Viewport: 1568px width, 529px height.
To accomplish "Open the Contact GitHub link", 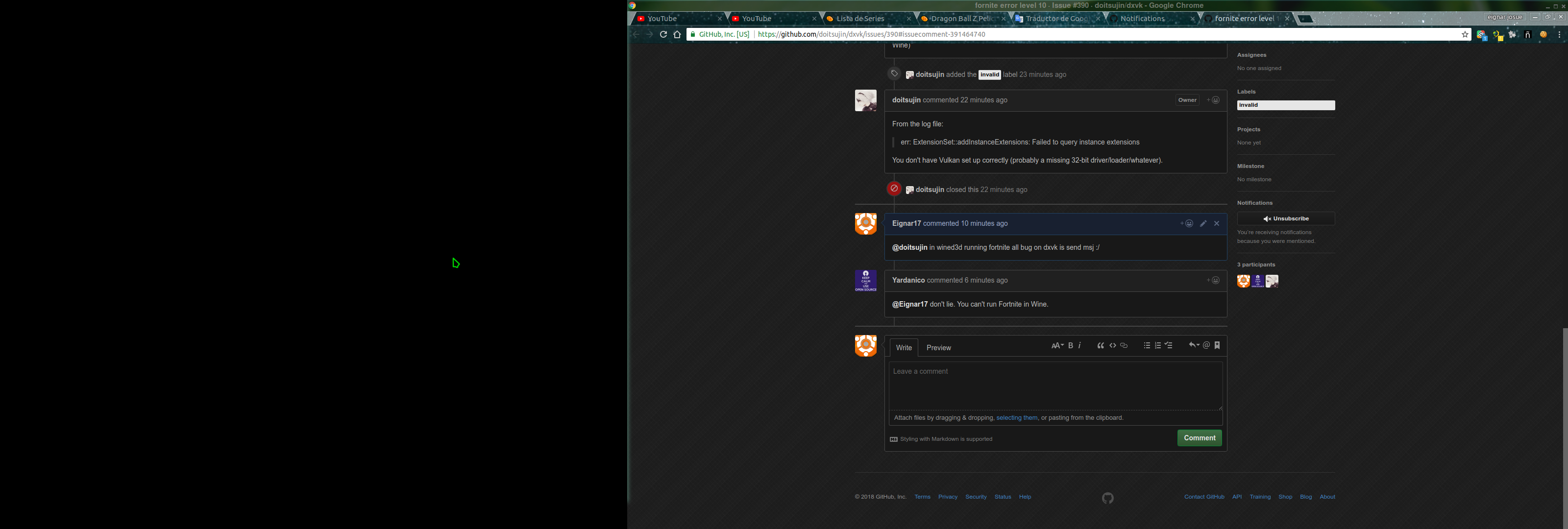I will click(x=1204, y=497).
